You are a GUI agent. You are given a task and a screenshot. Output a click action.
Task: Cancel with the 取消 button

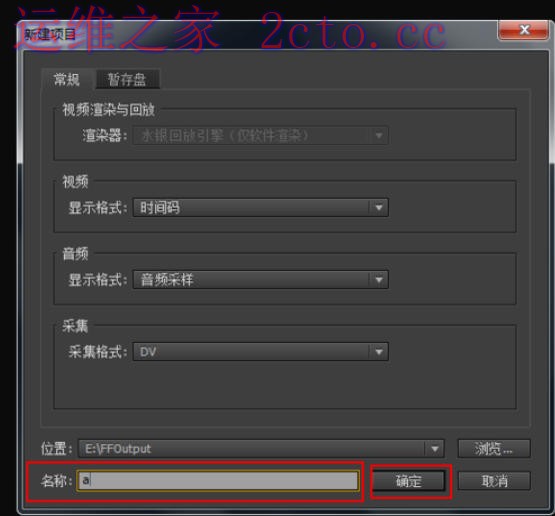tap(494, 481)
